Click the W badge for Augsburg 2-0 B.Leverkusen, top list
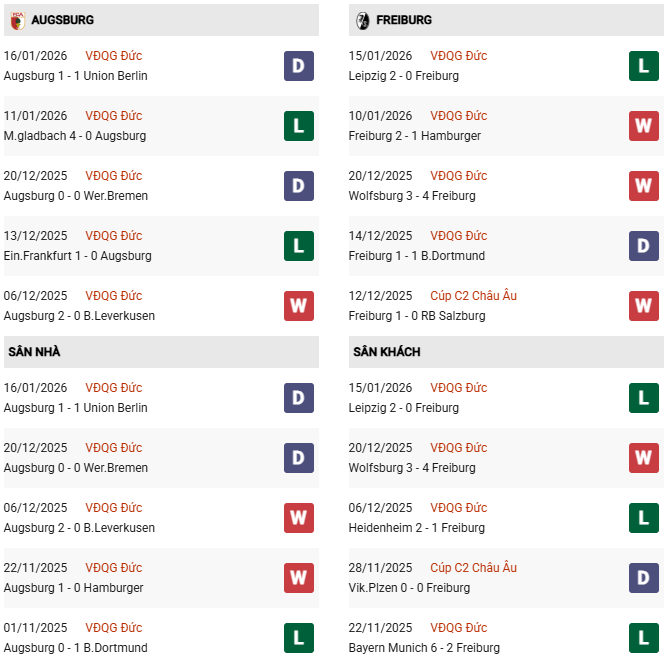This screenshot has width=670, height=665. click(x=298, y=306)
